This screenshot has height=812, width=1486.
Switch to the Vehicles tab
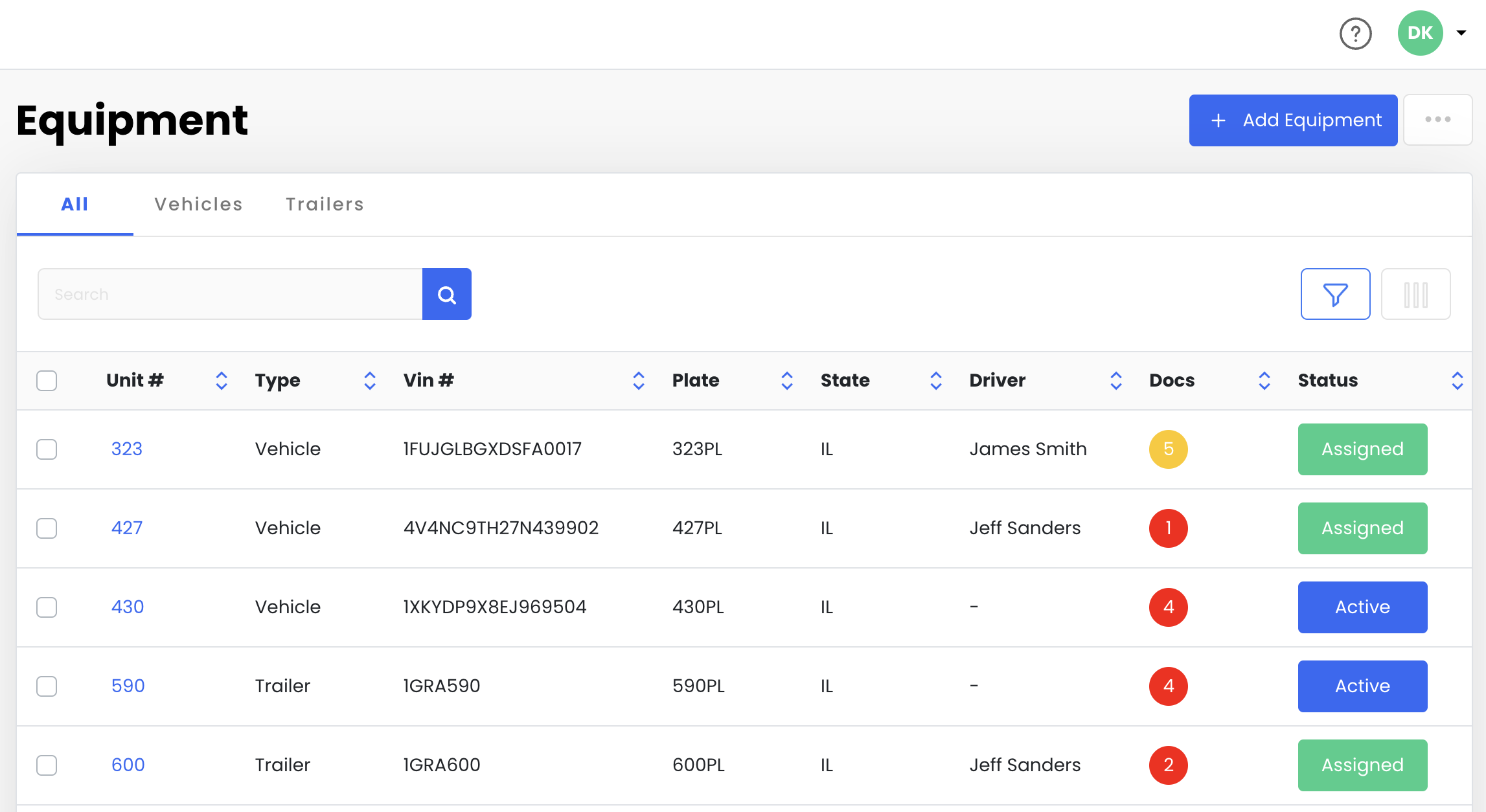(x=198, y=204)
